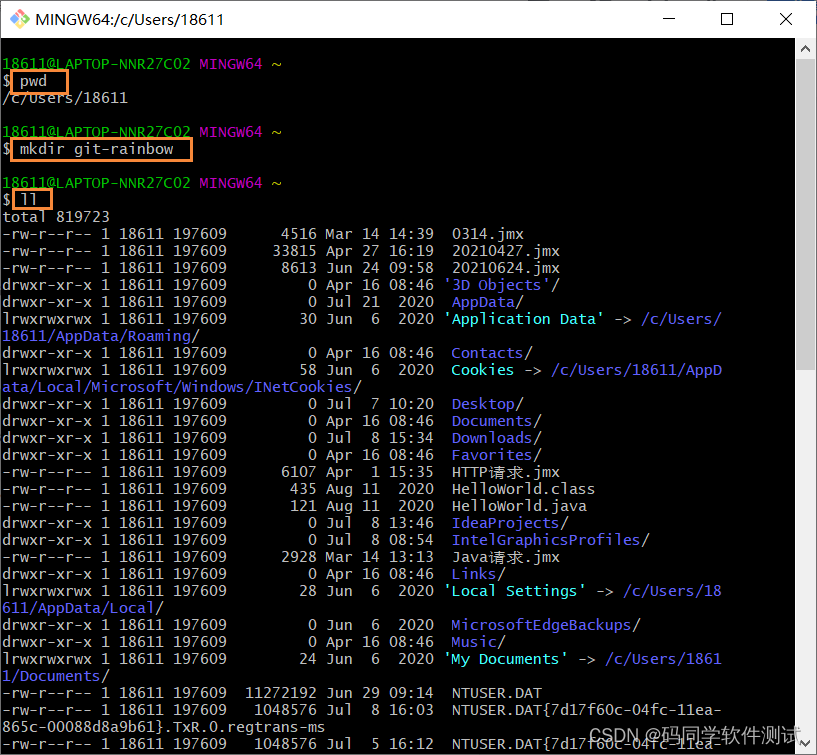Click the Jul 7 10:20 timestamp
Screen dimensions: 817x755
(380, 404)
